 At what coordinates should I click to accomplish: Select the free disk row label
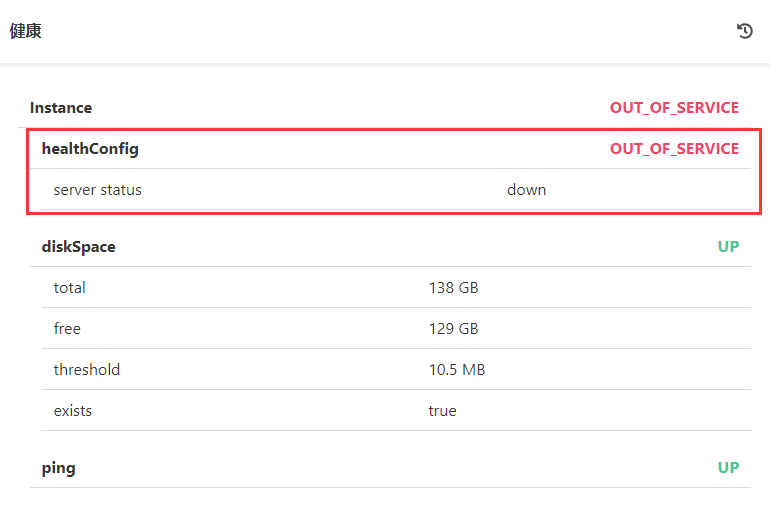click(67, 329)
